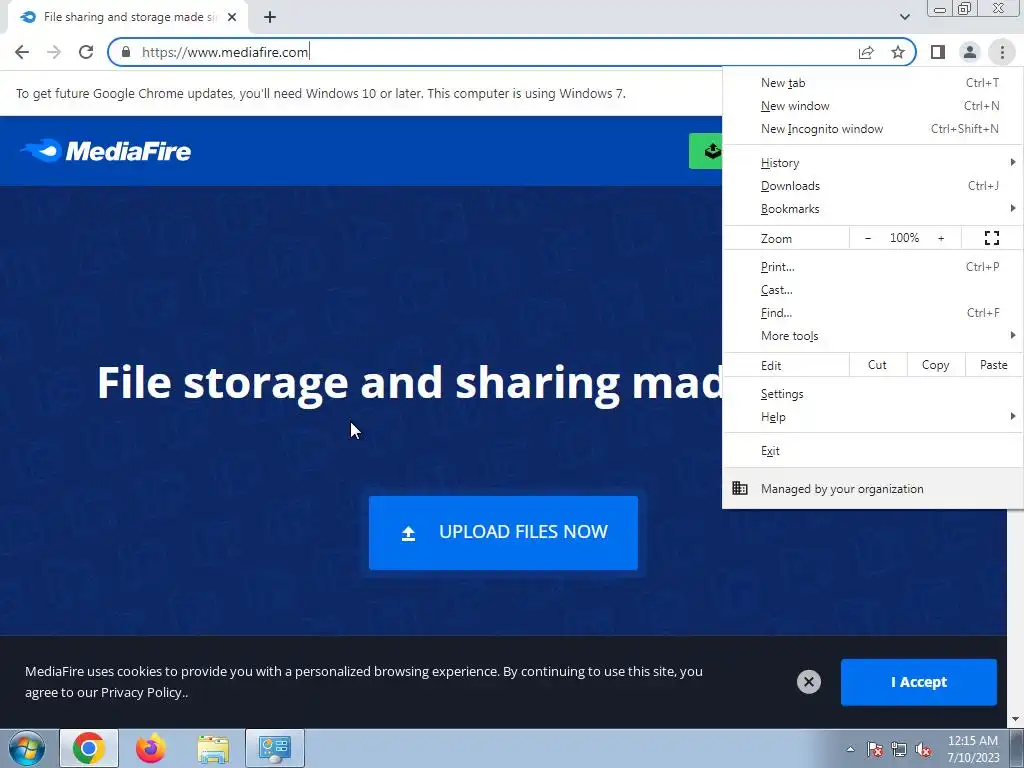
Task: Click Paste in the Edit row
Action: (x=993, y=365)
